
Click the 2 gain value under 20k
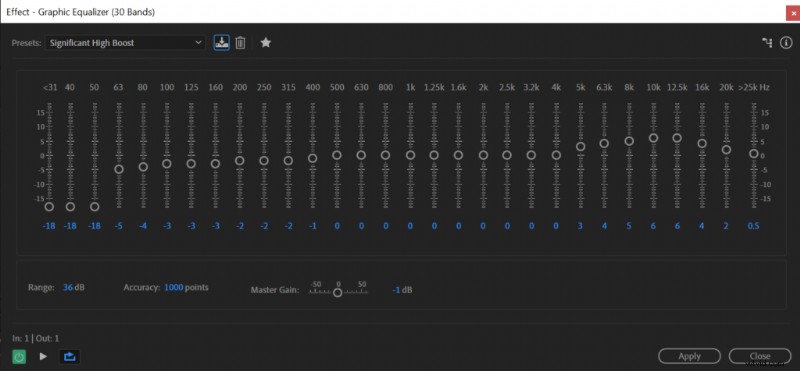click(726, 226)
